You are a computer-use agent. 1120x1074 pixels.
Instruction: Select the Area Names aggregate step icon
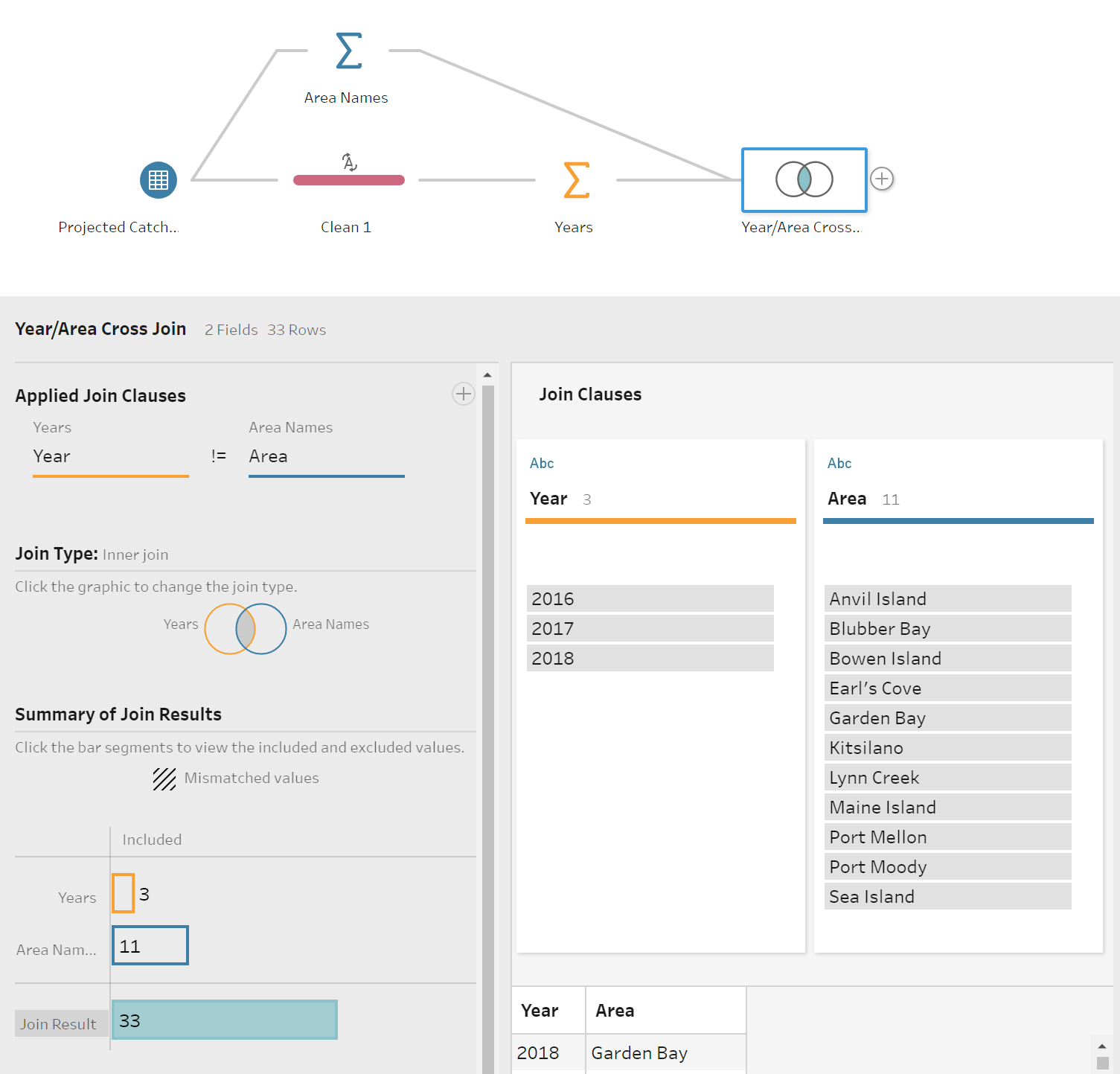click(348, 51)
